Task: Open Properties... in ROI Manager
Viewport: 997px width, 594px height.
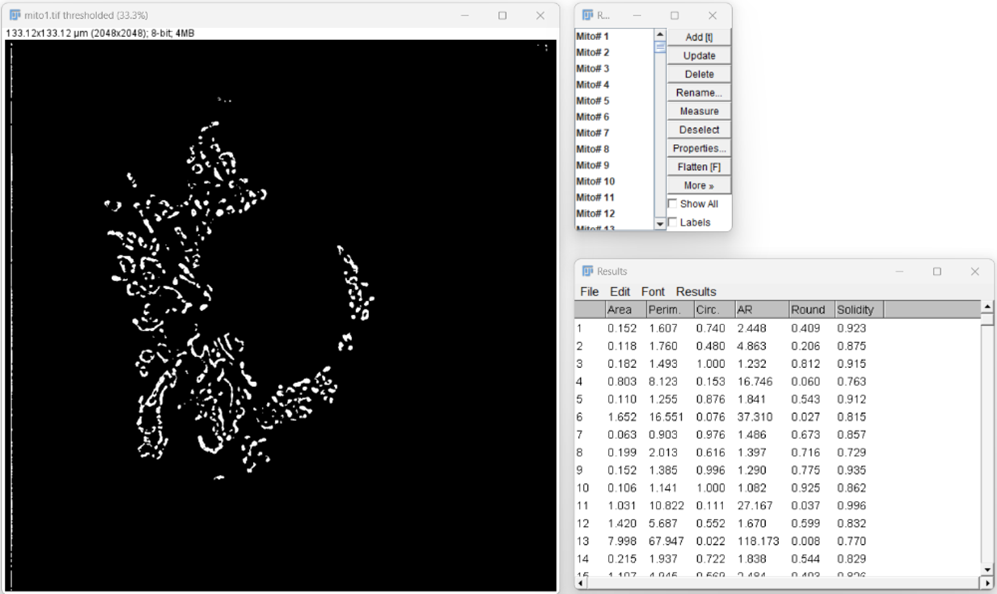Action: point(699,148)
